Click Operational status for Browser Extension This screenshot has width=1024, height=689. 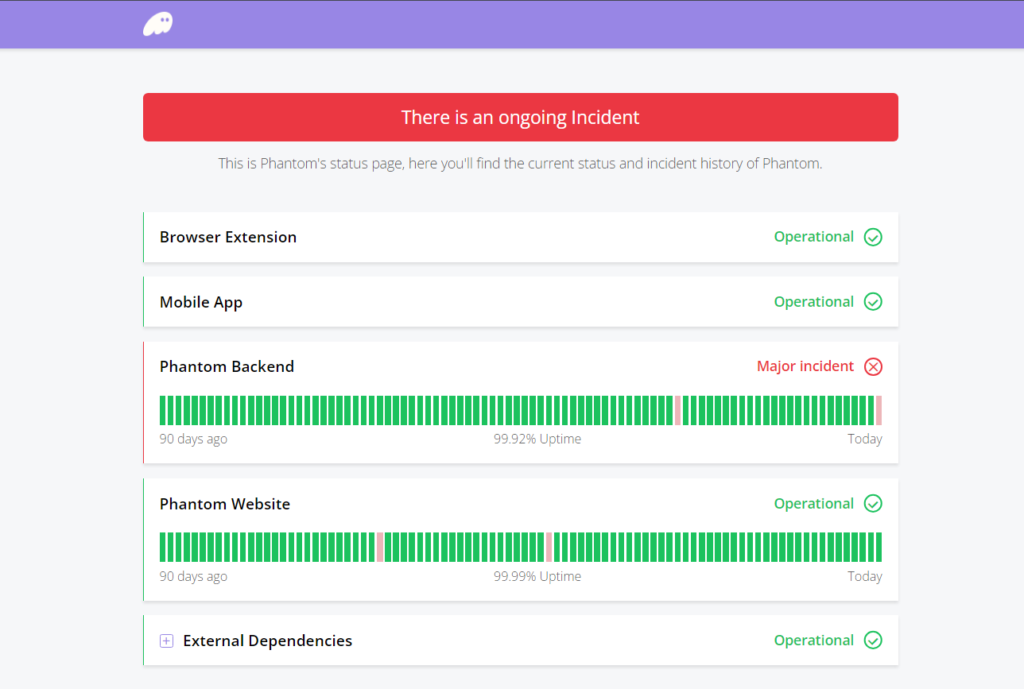pos(814,236)
